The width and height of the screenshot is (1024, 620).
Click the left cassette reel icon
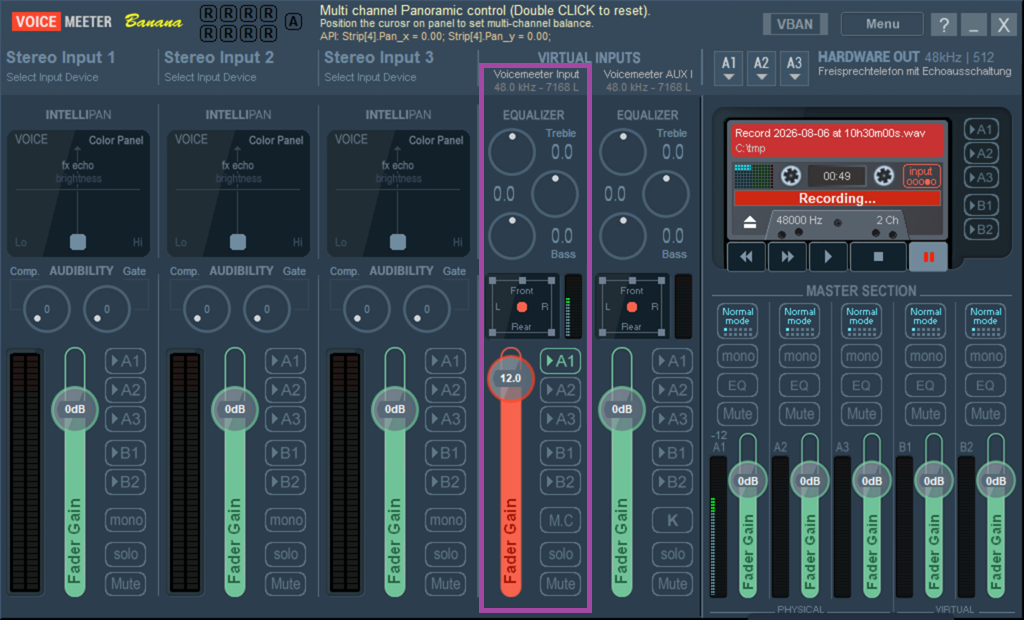tap(791, 176)
